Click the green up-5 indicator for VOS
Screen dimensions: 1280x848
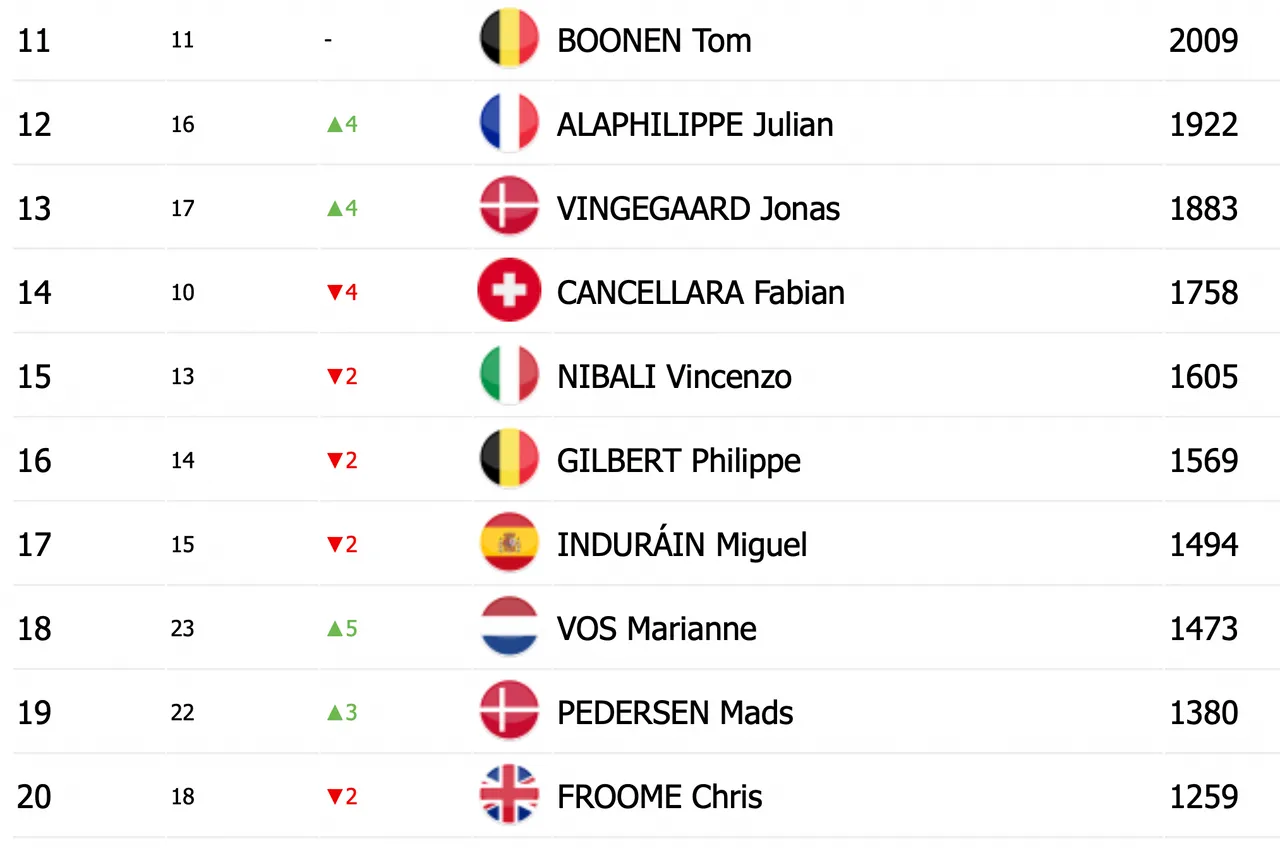tap(342, 629)
